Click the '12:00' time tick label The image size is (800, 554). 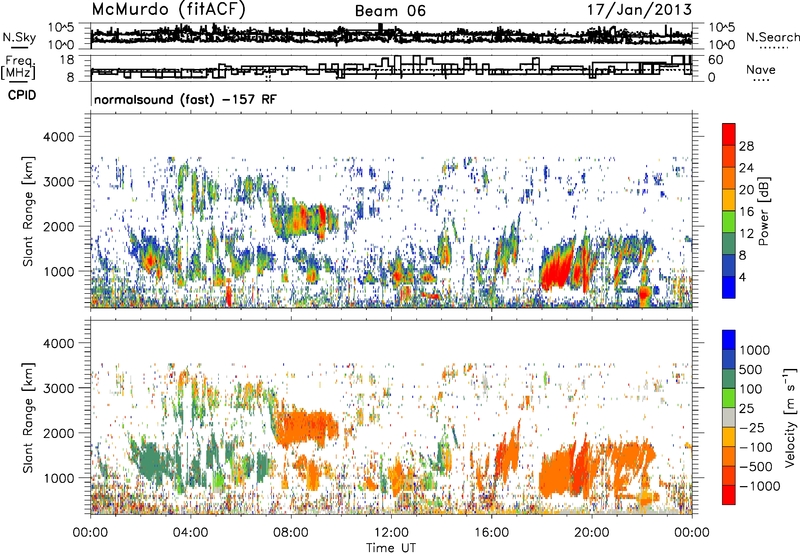[391, 533]
